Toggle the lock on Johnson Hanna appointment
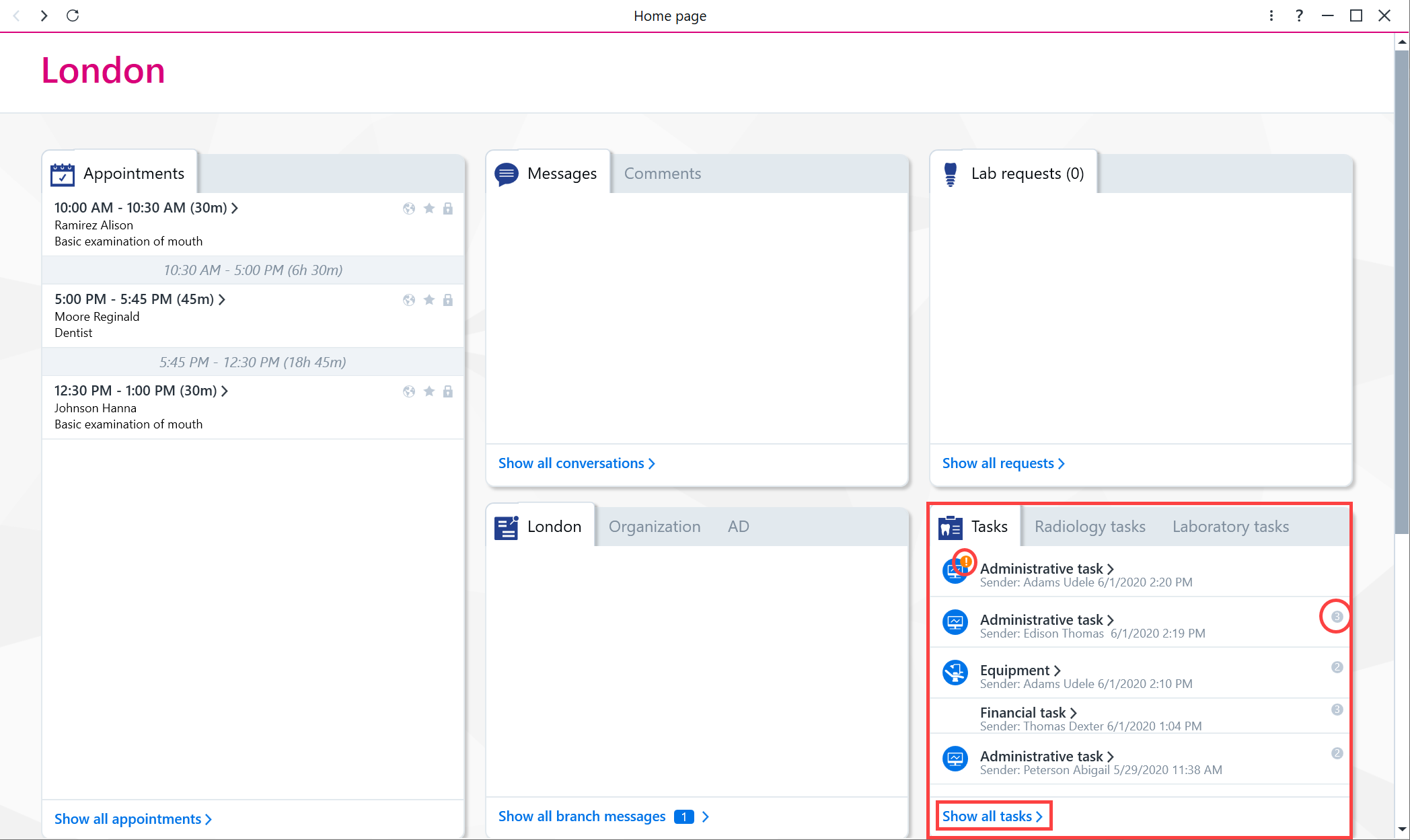Screen dimensions: 1410x840 click(448, 391)
